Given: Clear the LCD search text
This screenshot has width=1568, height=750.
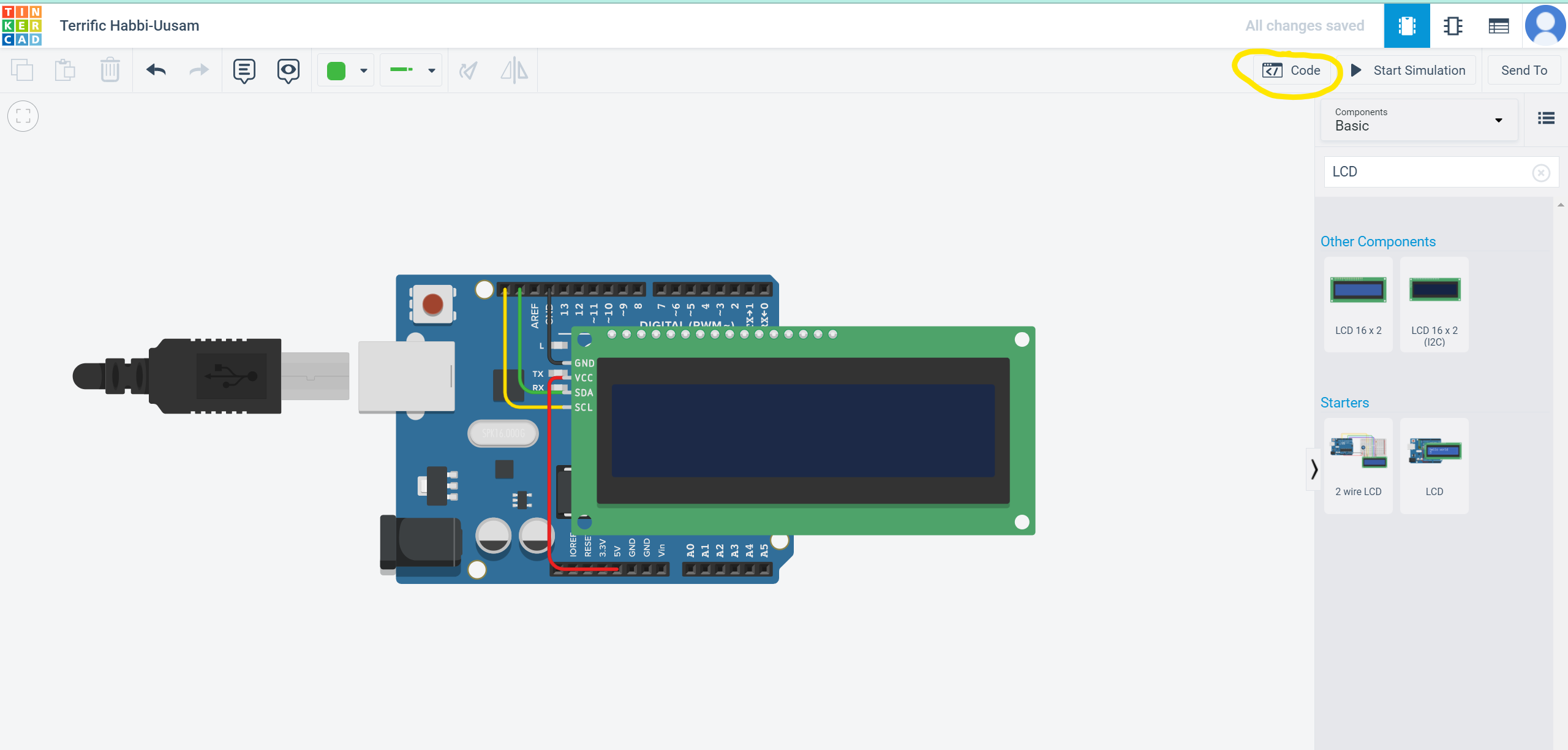Looking at the screenshot, I should (x=1541, y=173).
